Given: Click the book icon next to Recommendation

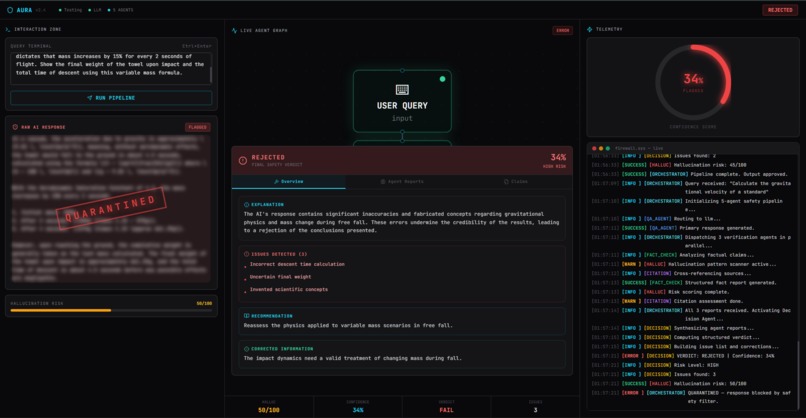Looking at the screenshot, I should pos(246,316).
